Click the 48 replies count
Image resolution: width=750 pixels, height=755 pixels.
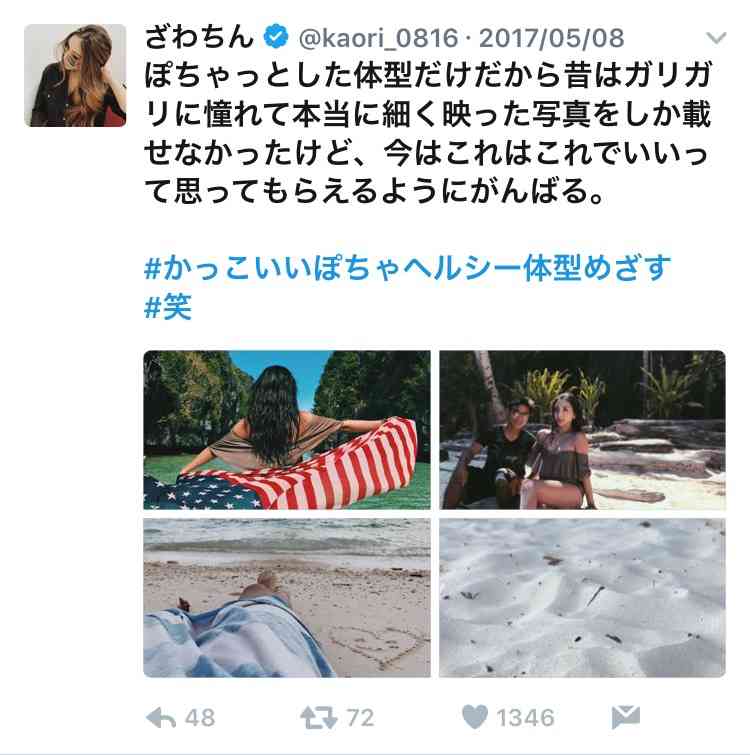click(200, 718)
